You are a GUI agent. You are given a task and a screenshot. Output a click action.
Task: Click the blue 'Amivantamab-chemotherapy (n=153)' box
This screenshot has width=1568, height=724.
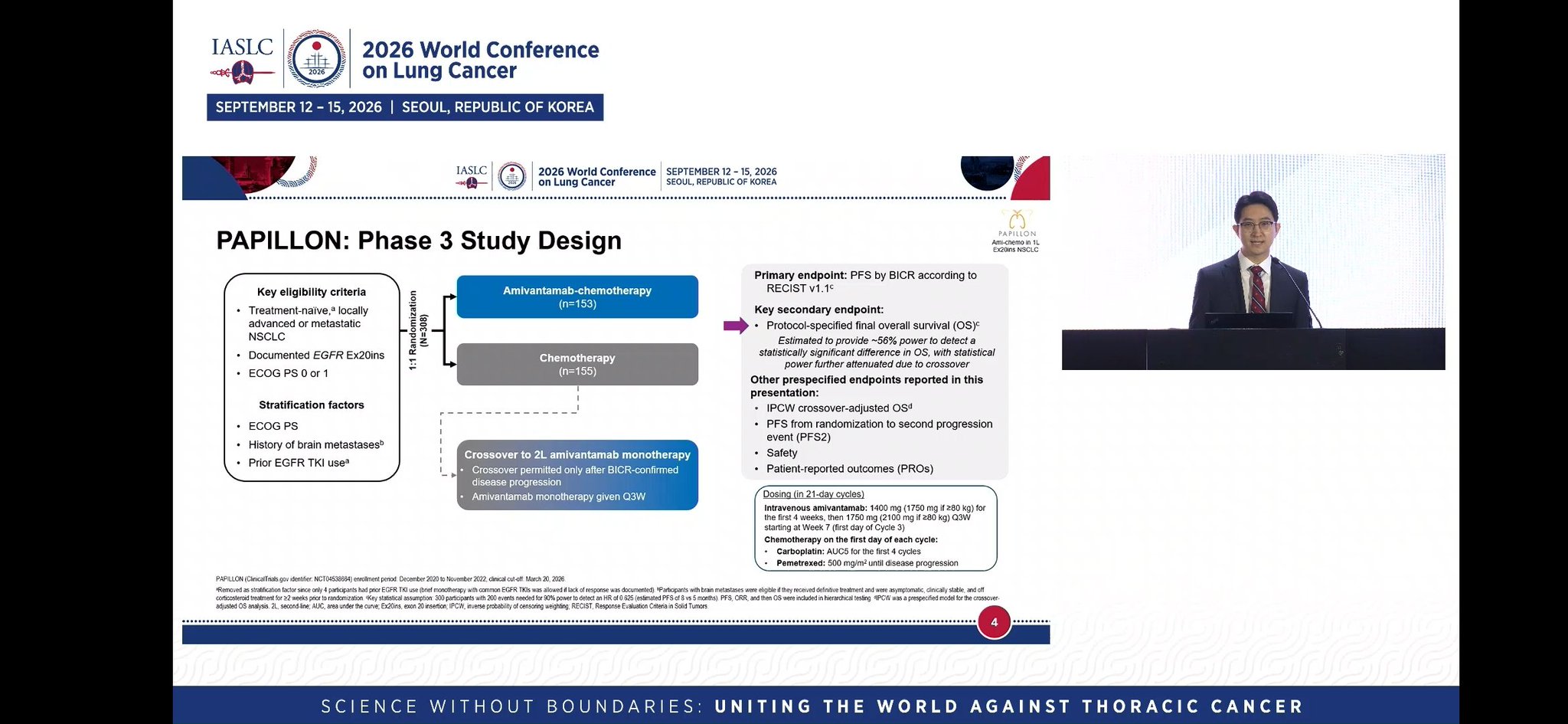click(x=577, y=296)
